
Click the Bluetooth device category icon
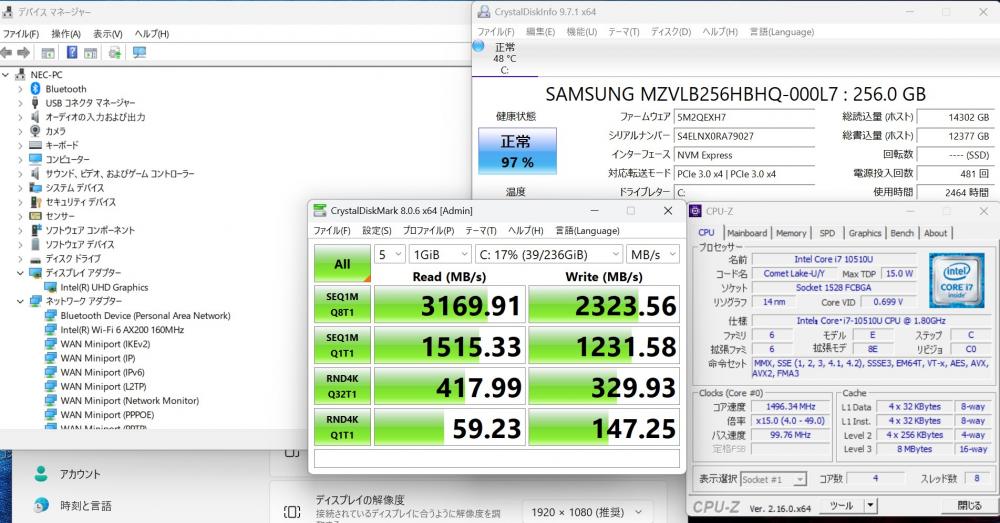click(36, 89)
